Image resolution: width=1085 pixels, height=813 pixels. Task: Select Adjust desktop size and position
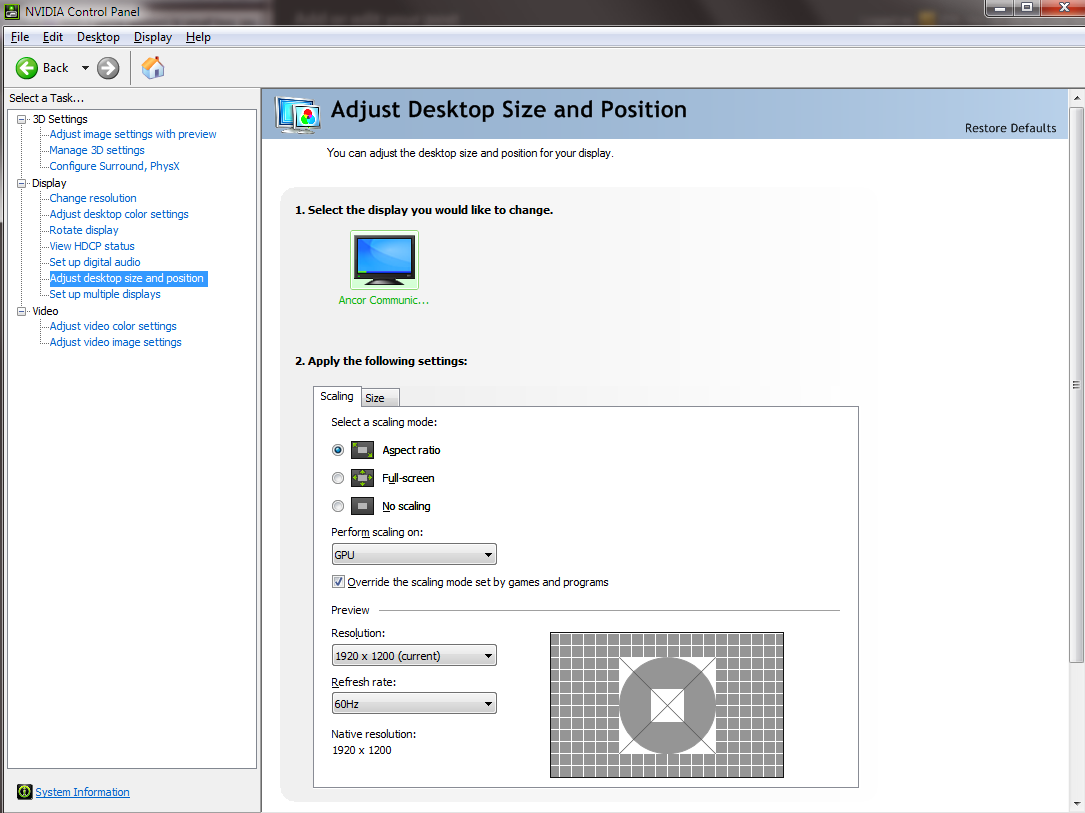click(128, 278)
